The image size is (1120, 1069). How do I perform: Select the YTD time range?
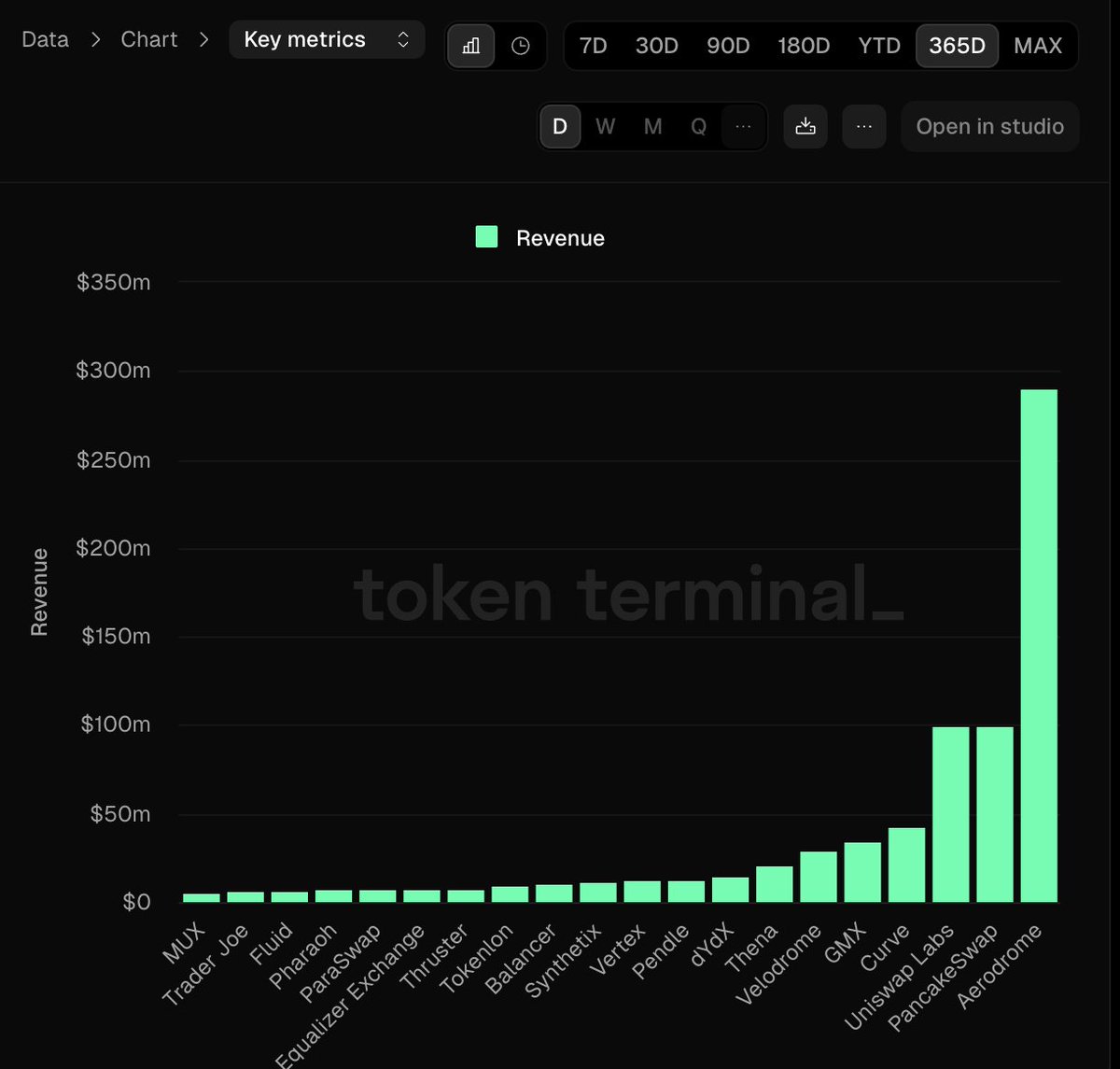879,45
